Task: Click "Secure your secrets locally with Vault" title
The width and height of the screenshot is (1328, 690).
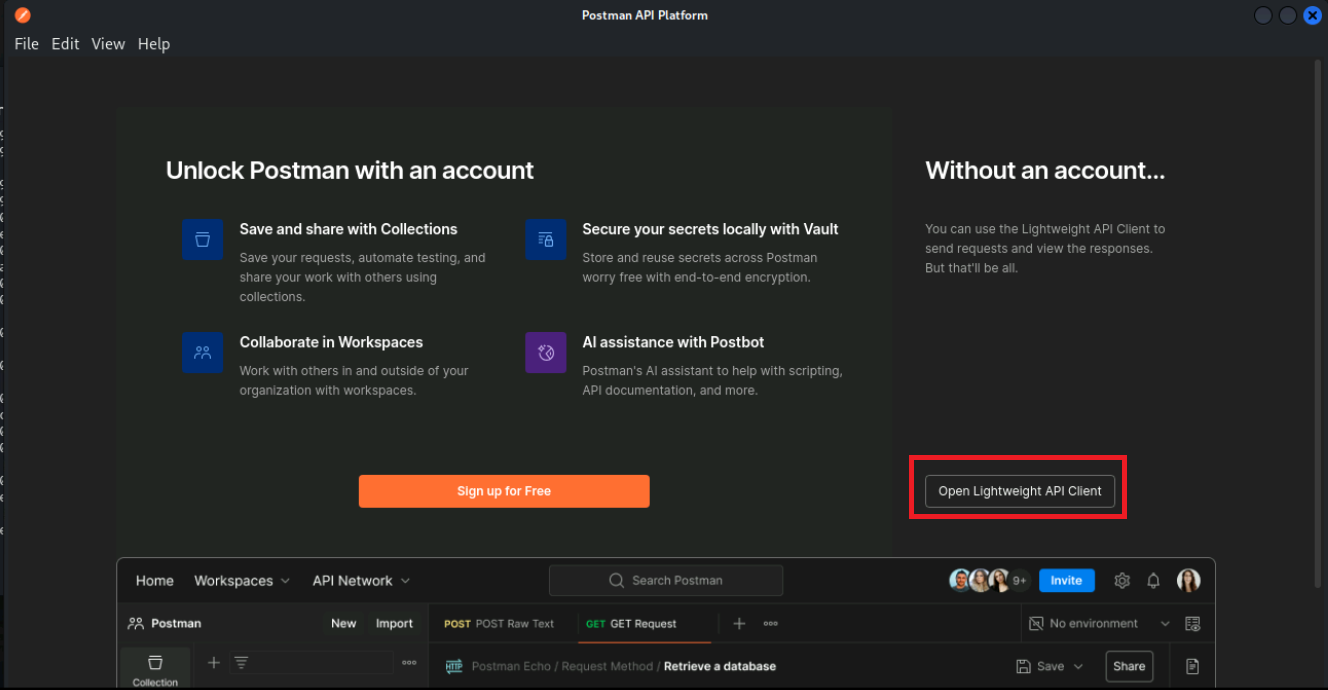Action: click(x=711, y=229)
